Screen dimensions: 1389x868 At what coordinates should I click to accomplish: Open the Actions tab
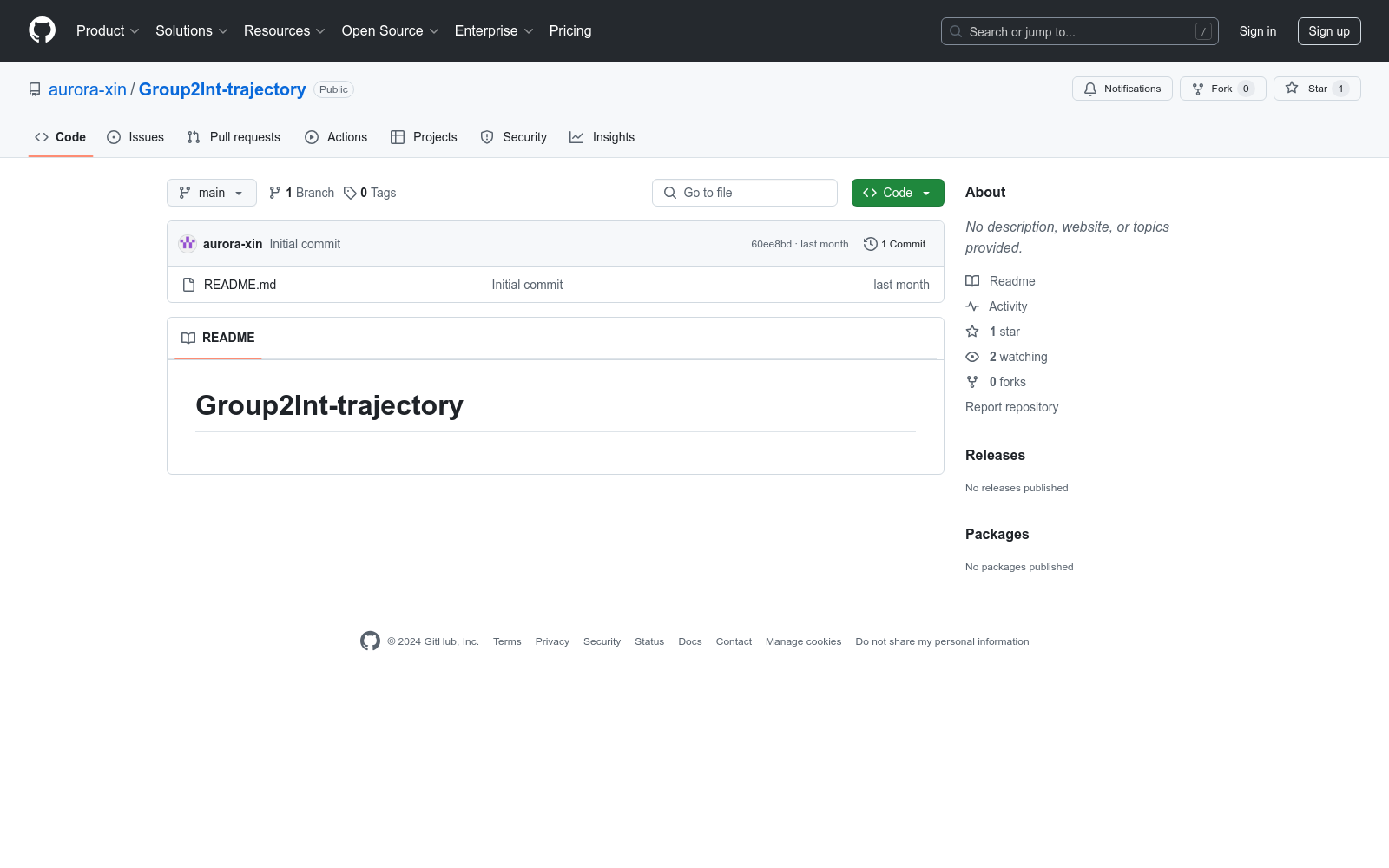pos(336,137)
